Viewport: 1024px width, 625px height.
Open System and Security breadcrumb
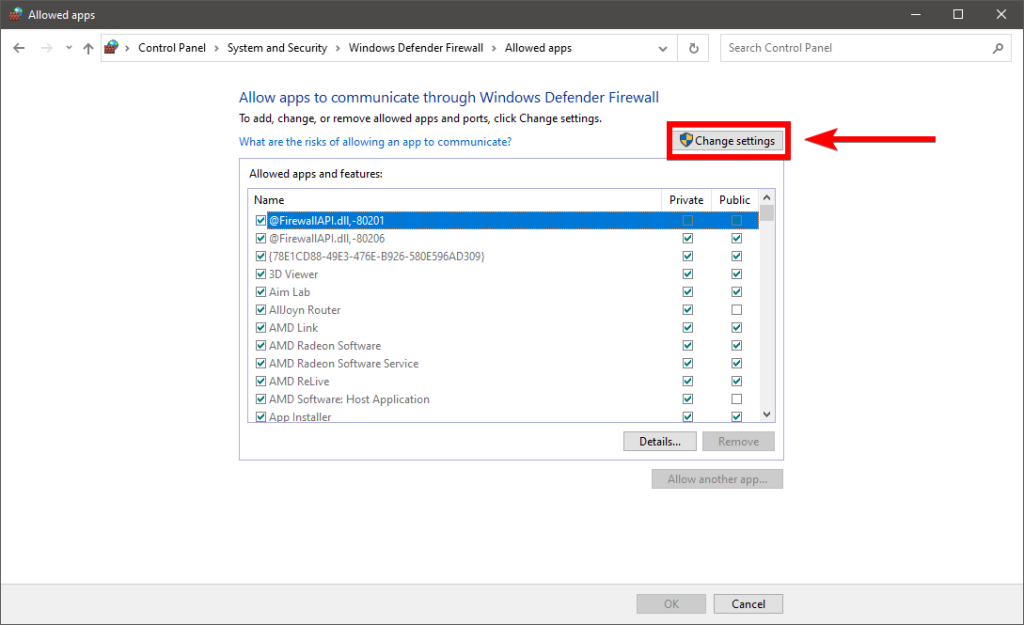(277, 48)
